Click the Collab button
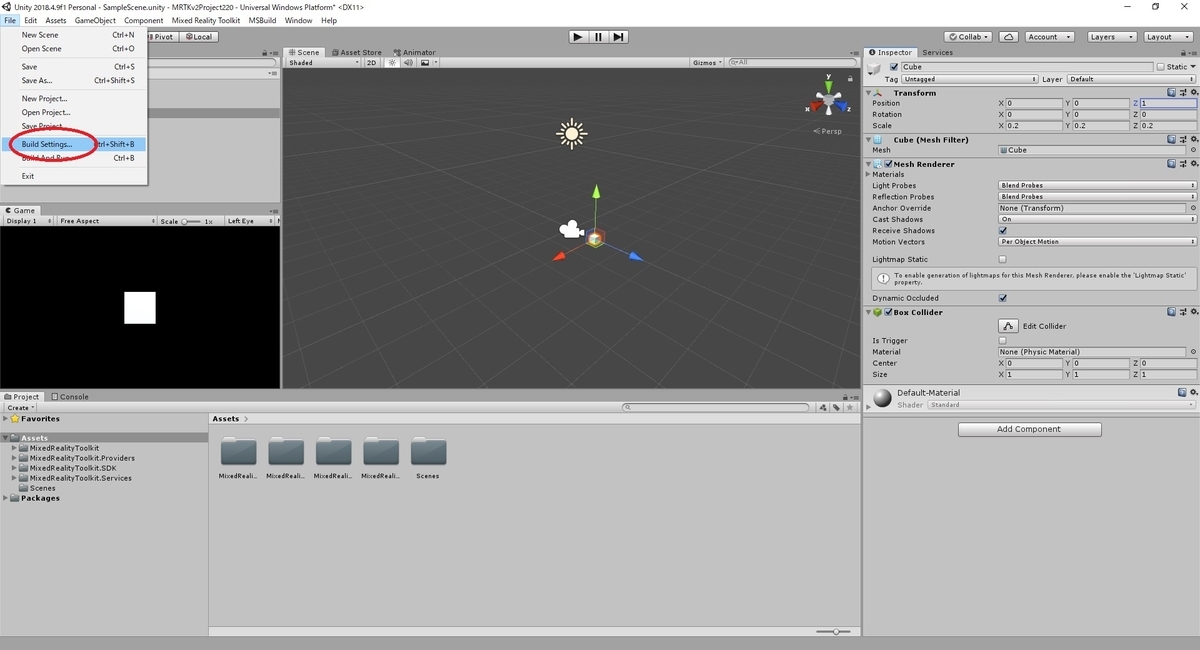The width and height of the screenshot is (1200, 650). click(x=969, y=37)
